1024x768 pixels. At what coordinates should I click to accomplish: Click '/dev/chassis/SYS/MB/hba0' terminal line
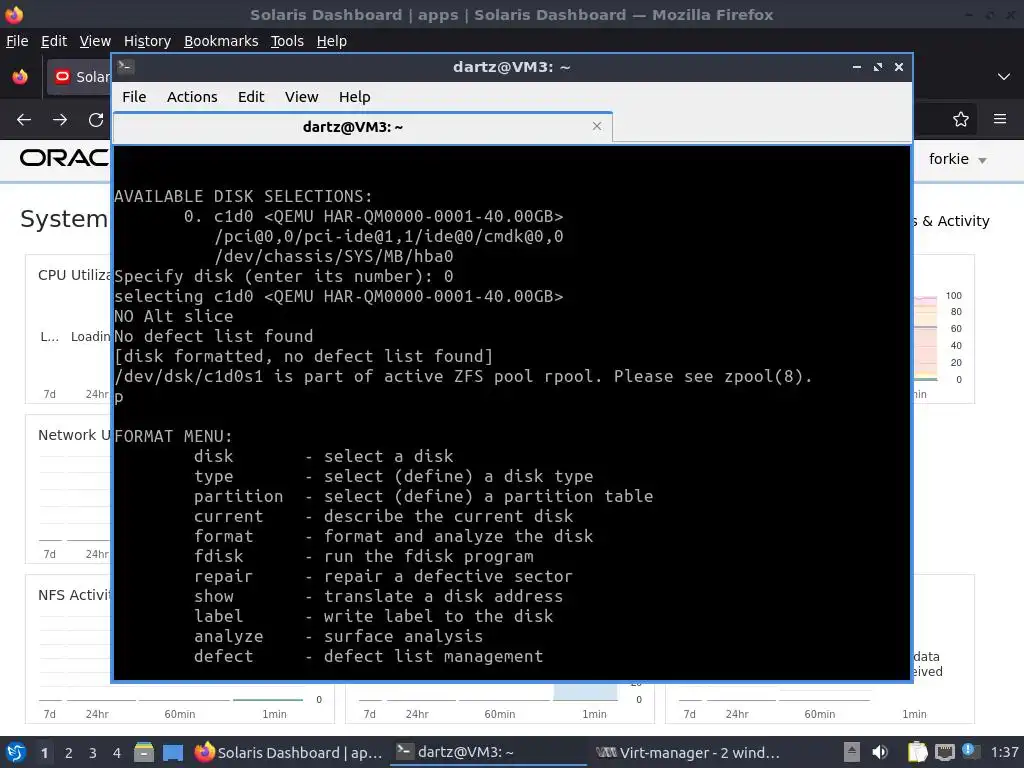click(x=334, y=256)
